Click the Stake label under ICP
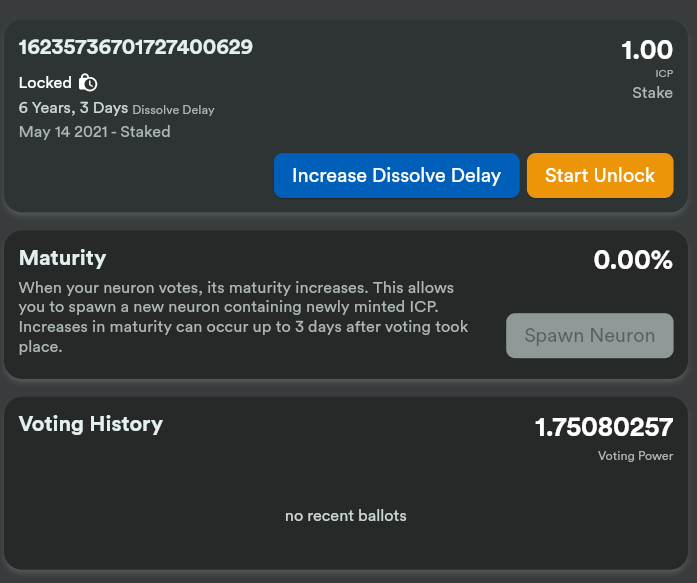The width and height of the screenshot is (697, 583). coord(652,93)
